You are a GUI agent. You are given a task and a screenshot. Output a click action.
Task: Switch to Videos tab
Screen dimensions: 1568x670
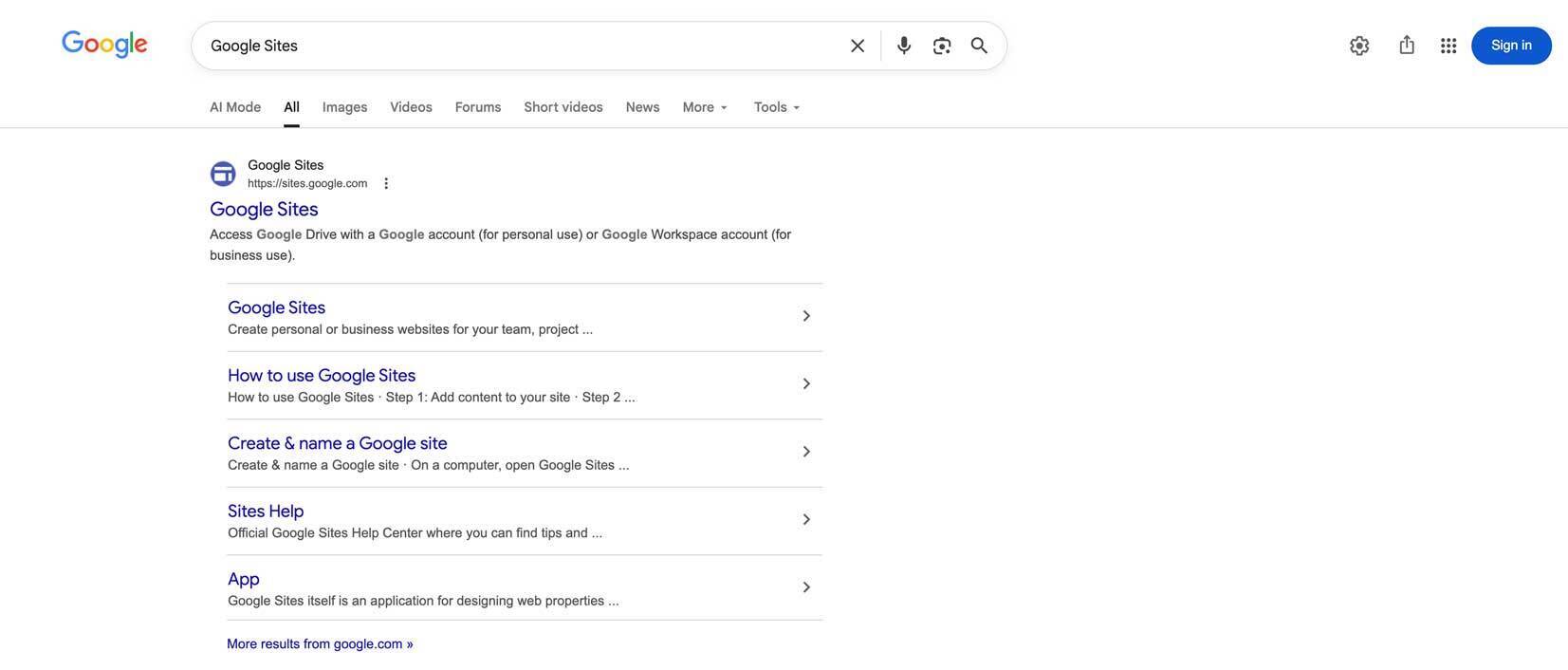pyautogui.click(x=411, y=107)
